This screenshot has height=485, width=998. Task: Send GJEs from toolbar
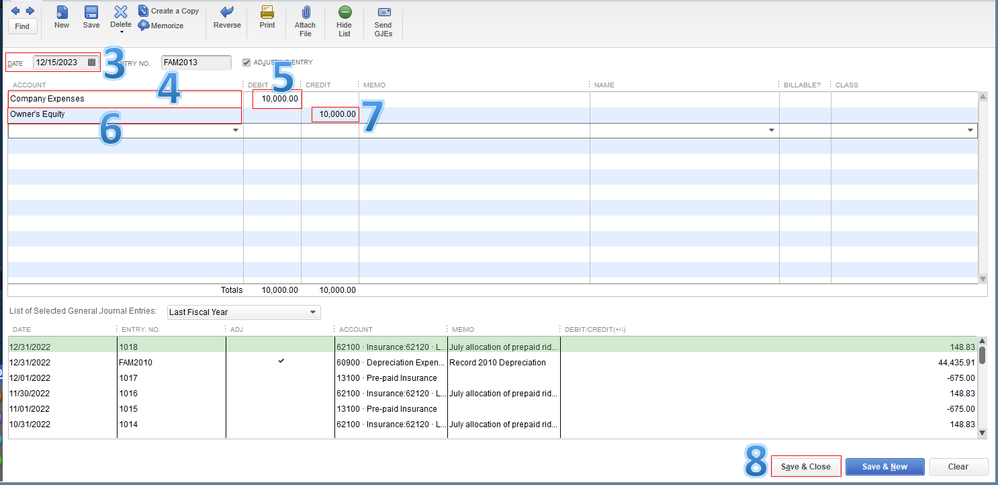(x=383, y=21)
